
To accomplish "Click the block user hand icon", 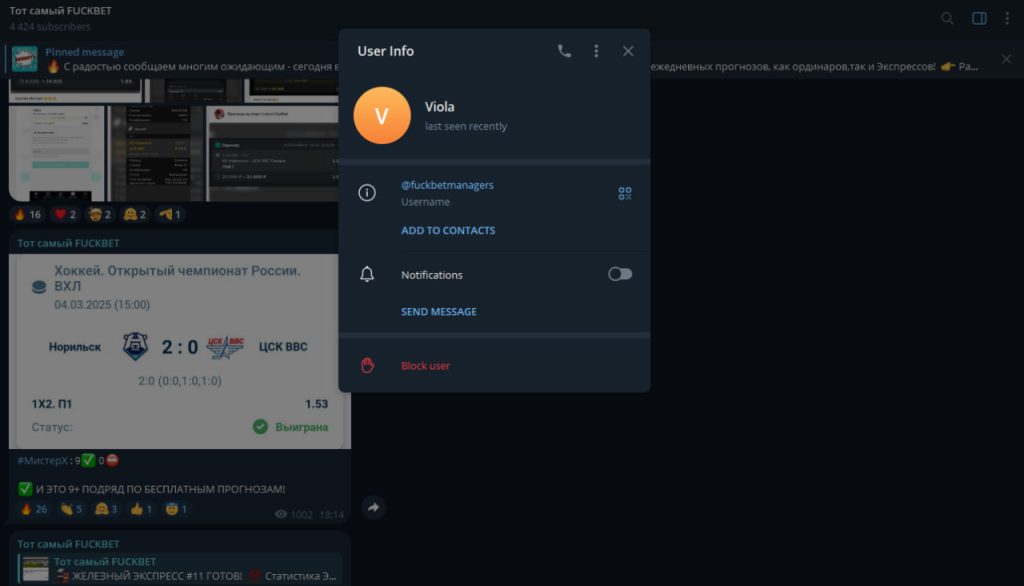I will (x=368, y=365).
